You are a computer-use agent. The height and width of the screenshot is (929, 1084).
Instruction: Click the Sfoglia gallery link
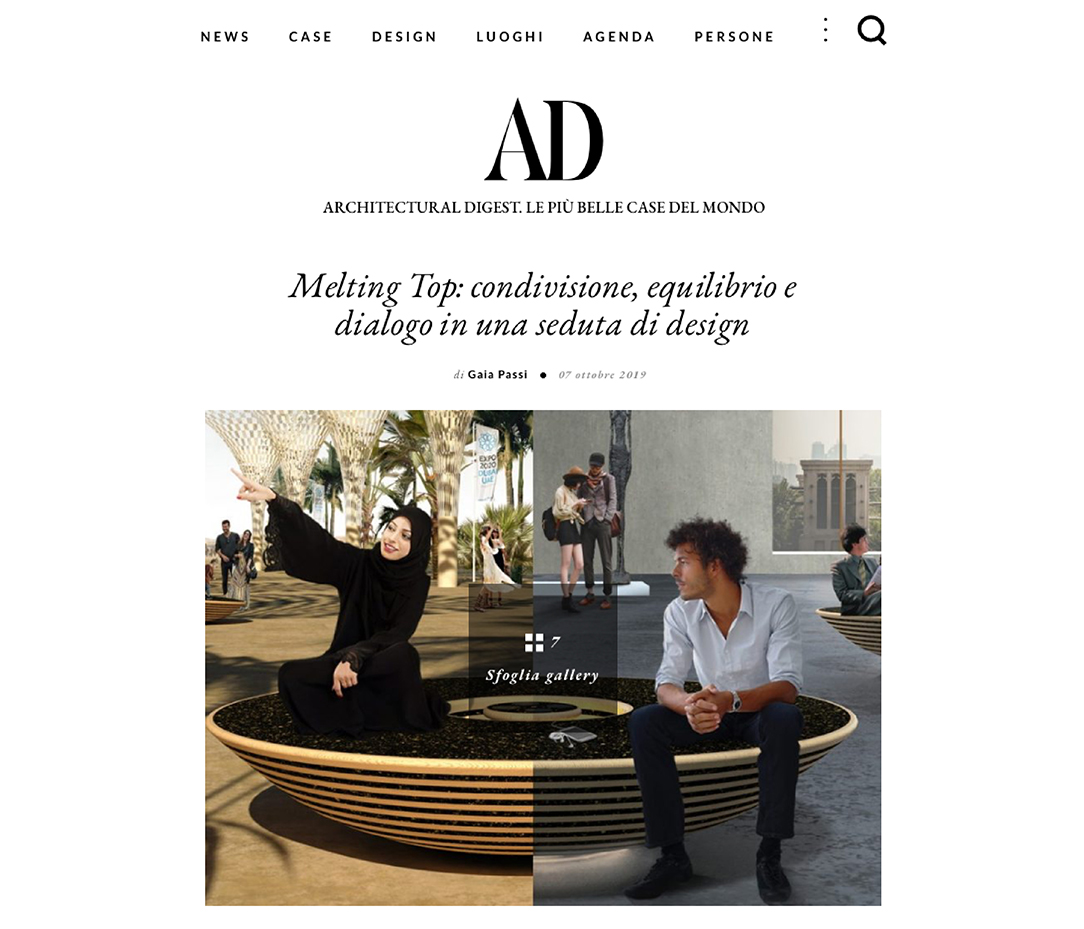tap(542, 675)
